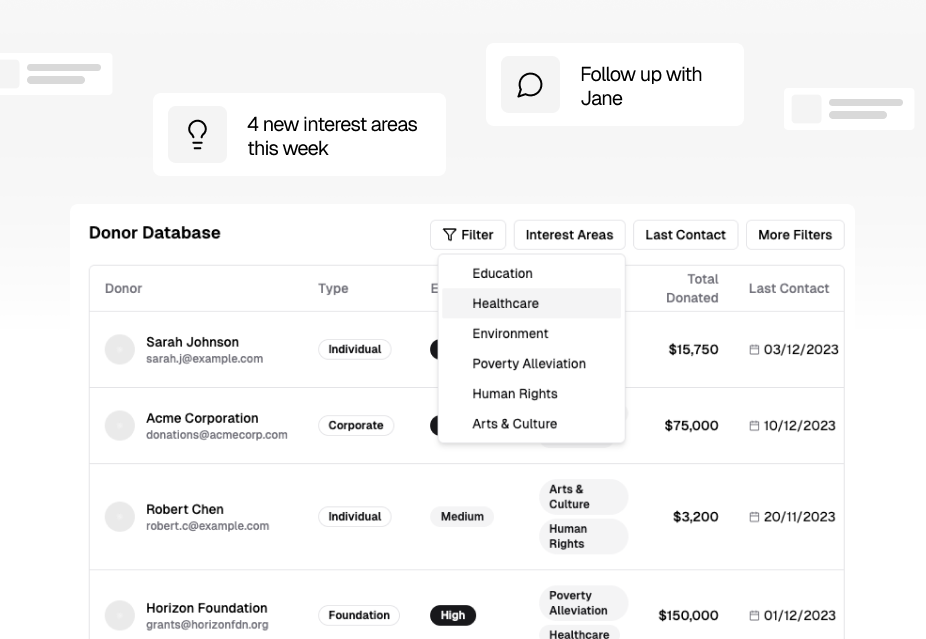Click calendar icon beside 10/12/2023
Image resolution: width=926 pixels, height=639 pixels.
pyautogui.click(x=754, y=426)
